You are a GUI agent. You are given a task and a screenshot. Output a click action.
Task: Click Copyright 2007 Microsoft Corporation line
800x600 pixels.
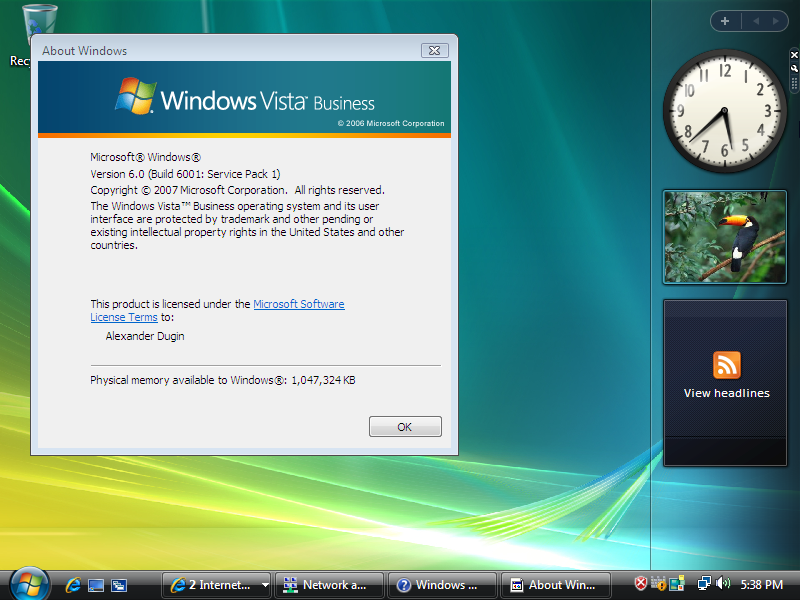237,190
